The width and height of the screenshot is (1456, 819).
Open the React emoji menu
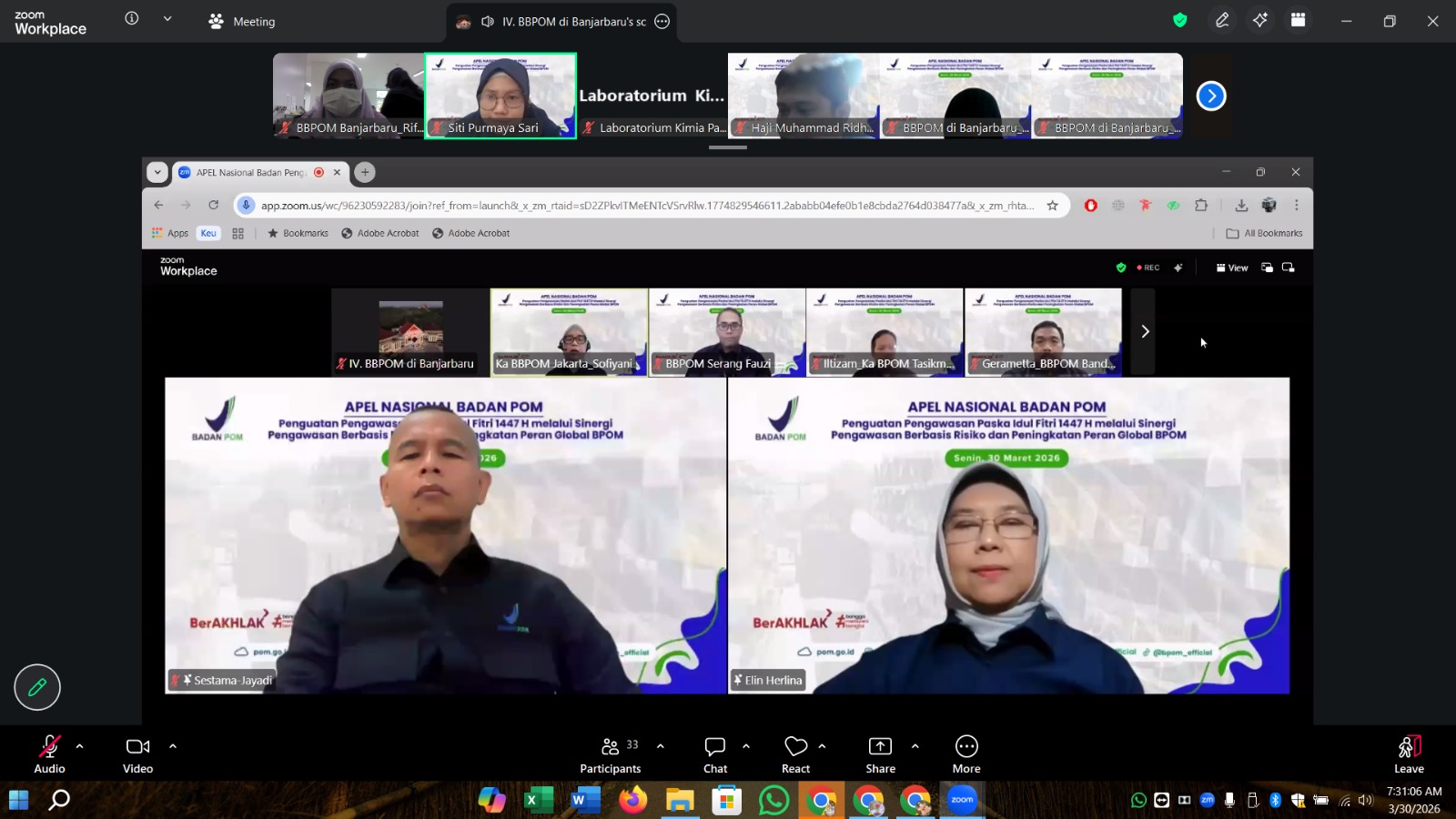795,754
